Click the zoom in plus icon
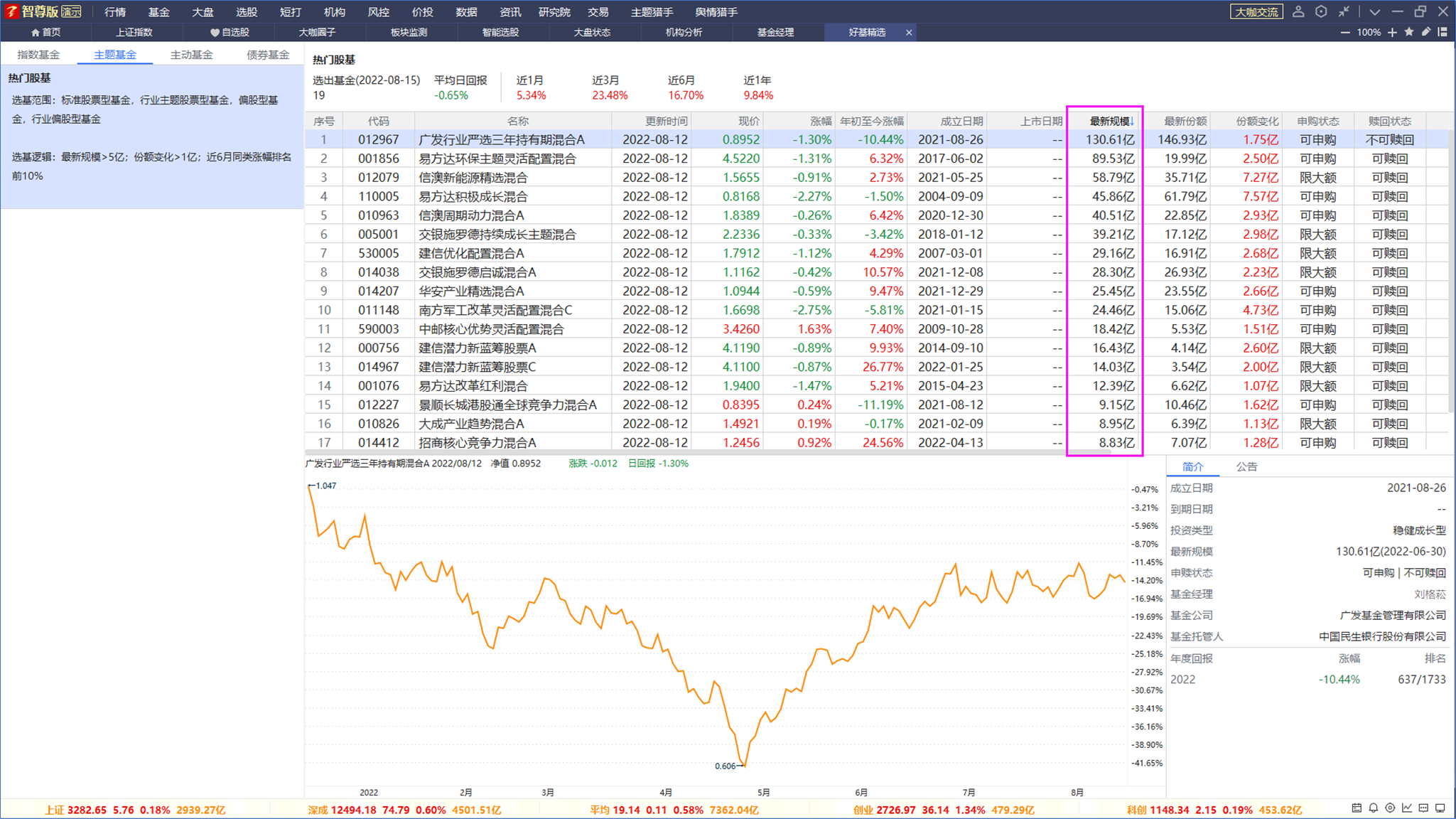1456x819 pixels. pos(1392,32)
